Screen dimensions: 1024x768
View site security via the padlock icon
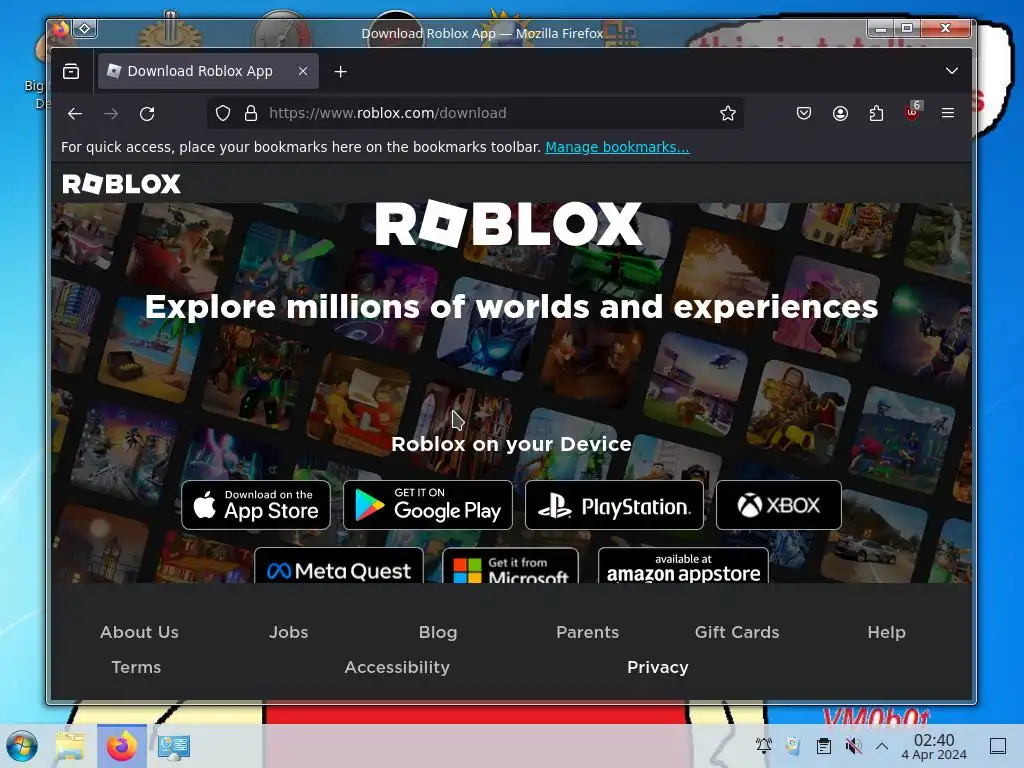click(251, 114)
